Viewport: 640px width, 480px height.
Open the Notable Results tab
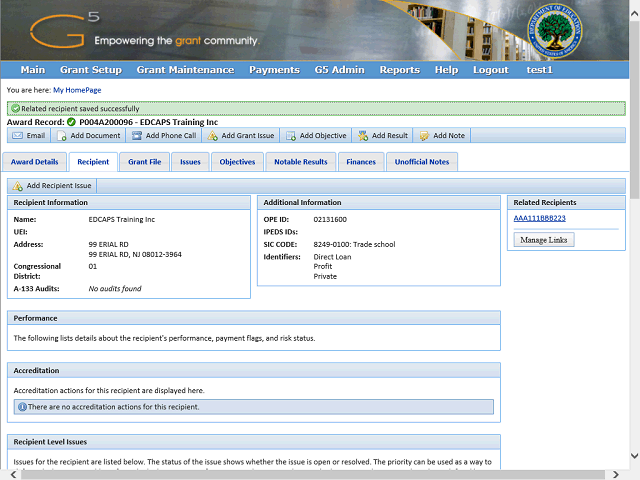tap(300, 162)
